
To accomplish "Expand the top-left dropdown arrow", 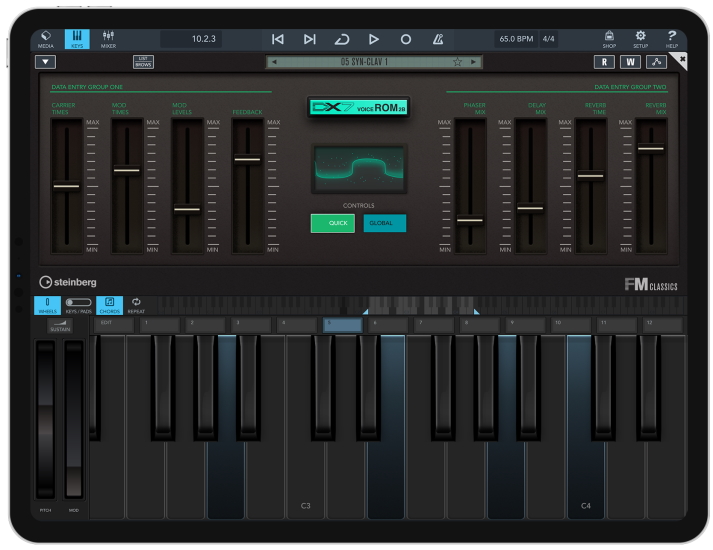I will coord(46,62).
